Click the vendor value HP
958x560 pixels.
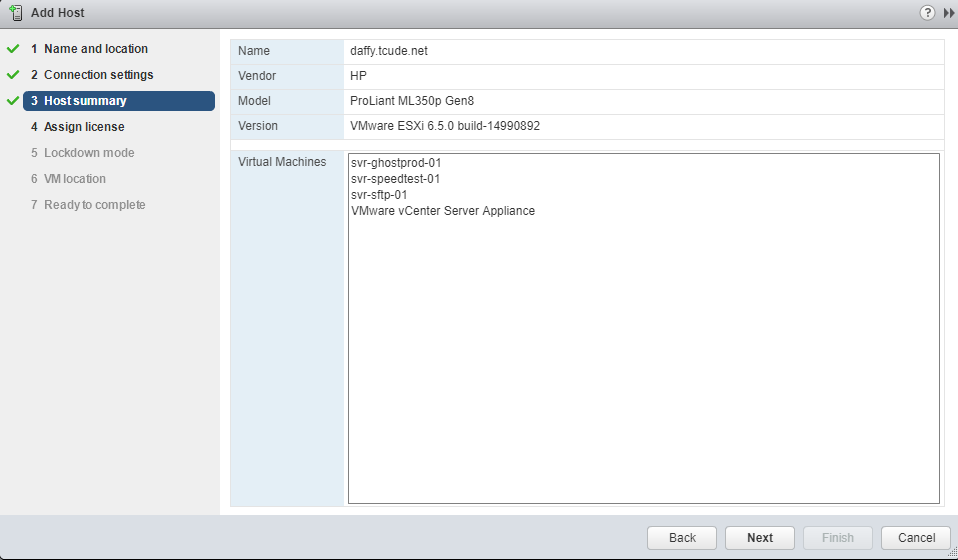click(x=358, y=76)
